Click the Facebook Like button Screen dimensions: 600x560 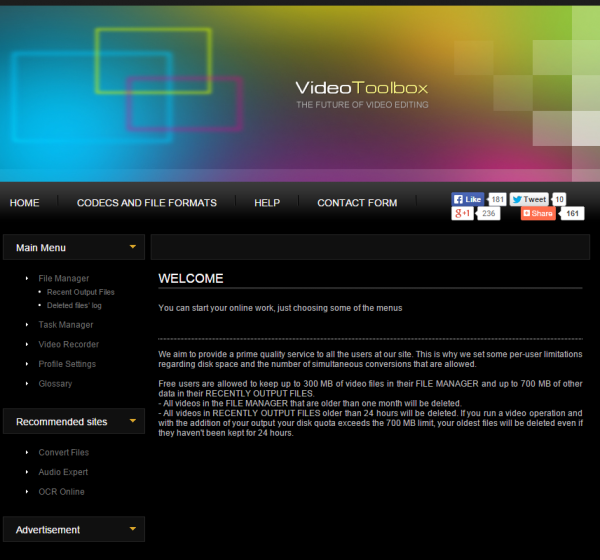pyautogui.click(x=468, y=199)
